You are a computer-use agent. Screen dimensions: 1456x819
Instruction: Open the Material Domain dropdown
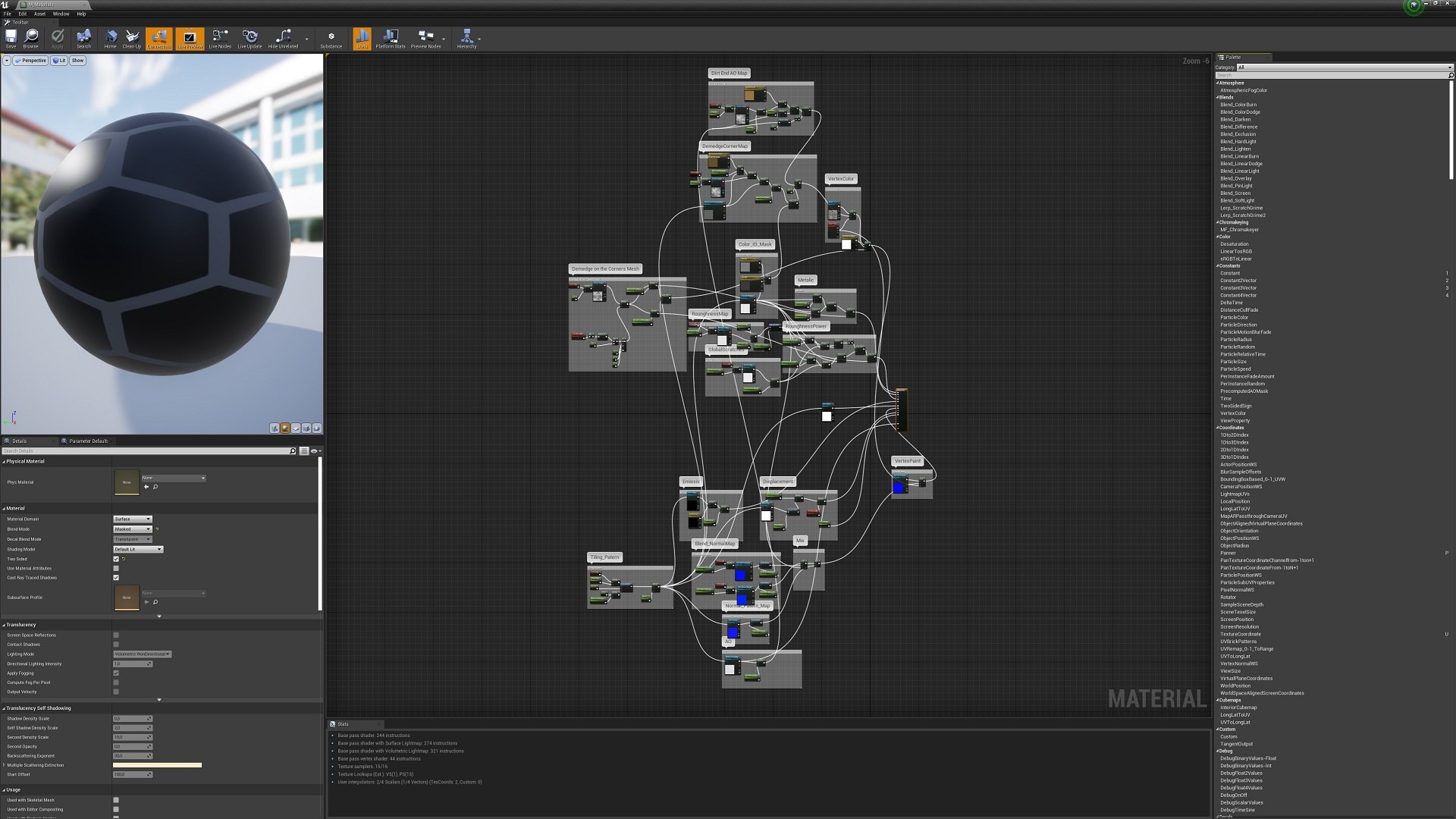click(133, 519)
